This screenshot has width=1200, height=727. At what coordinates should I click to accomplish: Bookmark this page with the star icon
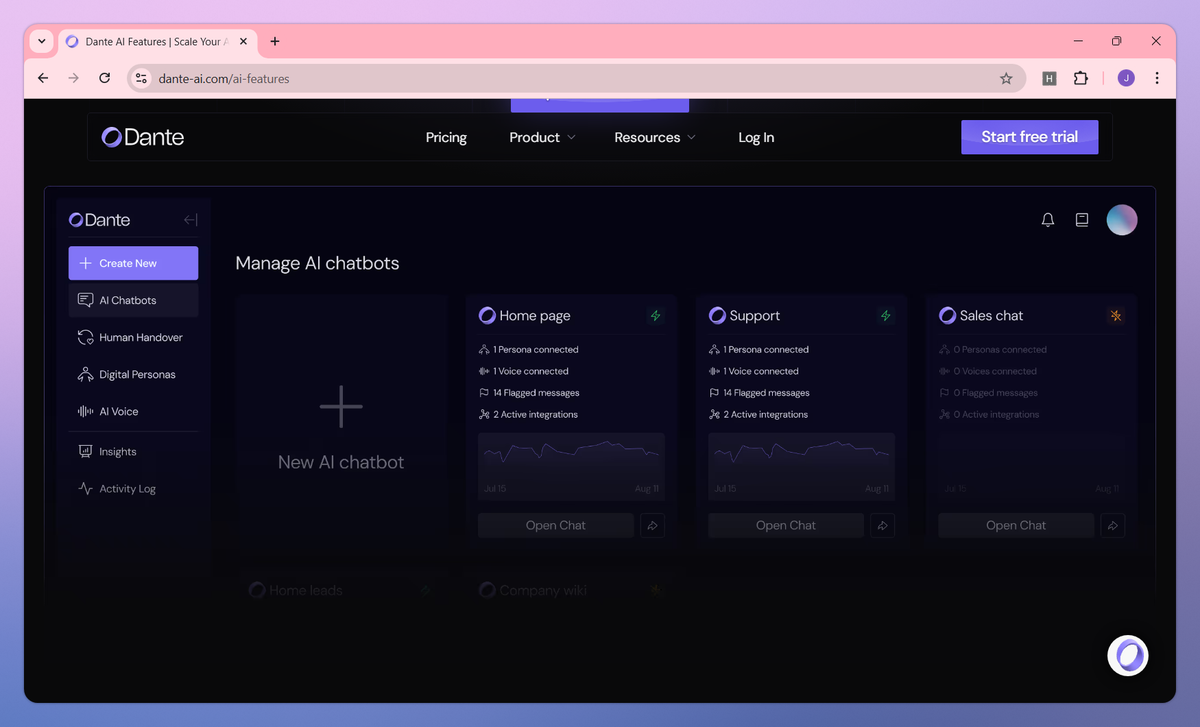[x=1006, y=78]
